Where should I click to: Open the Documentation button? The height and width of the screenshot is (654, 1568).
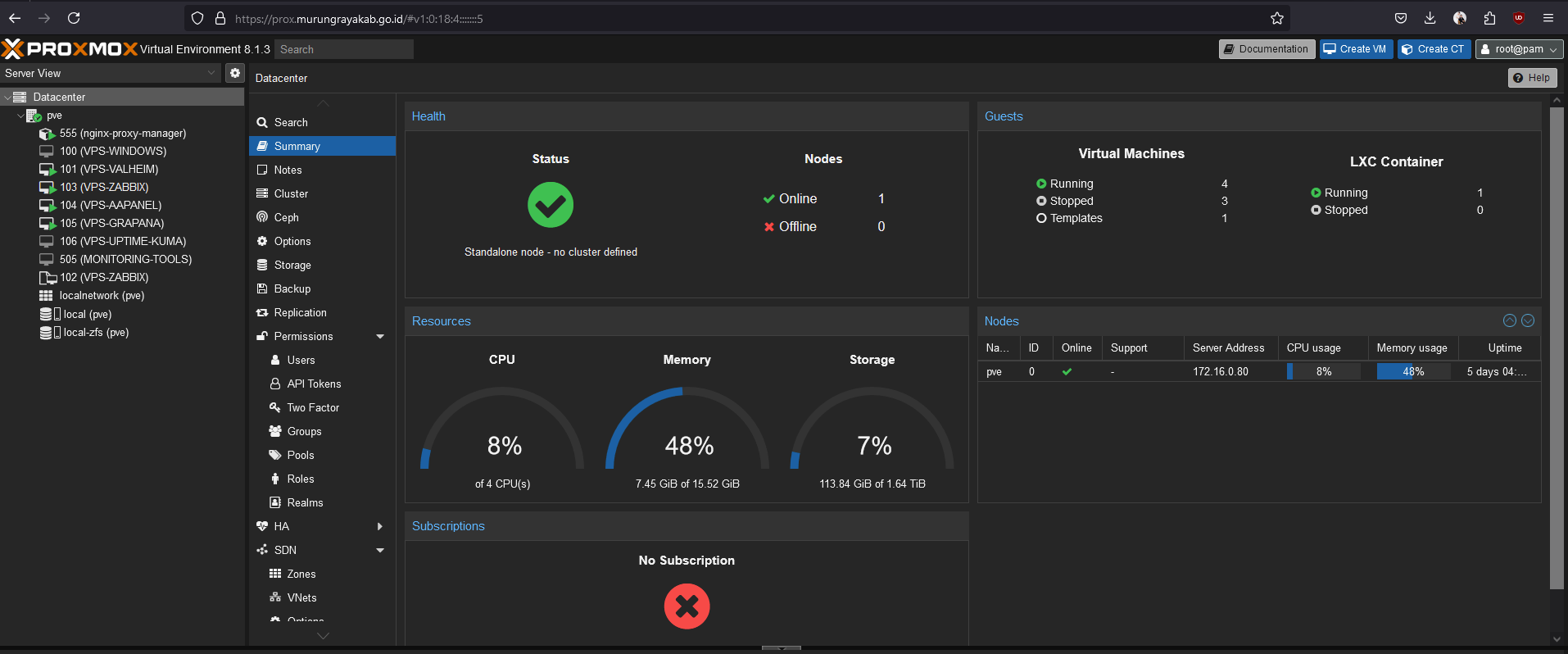(x=1267, y=49)
